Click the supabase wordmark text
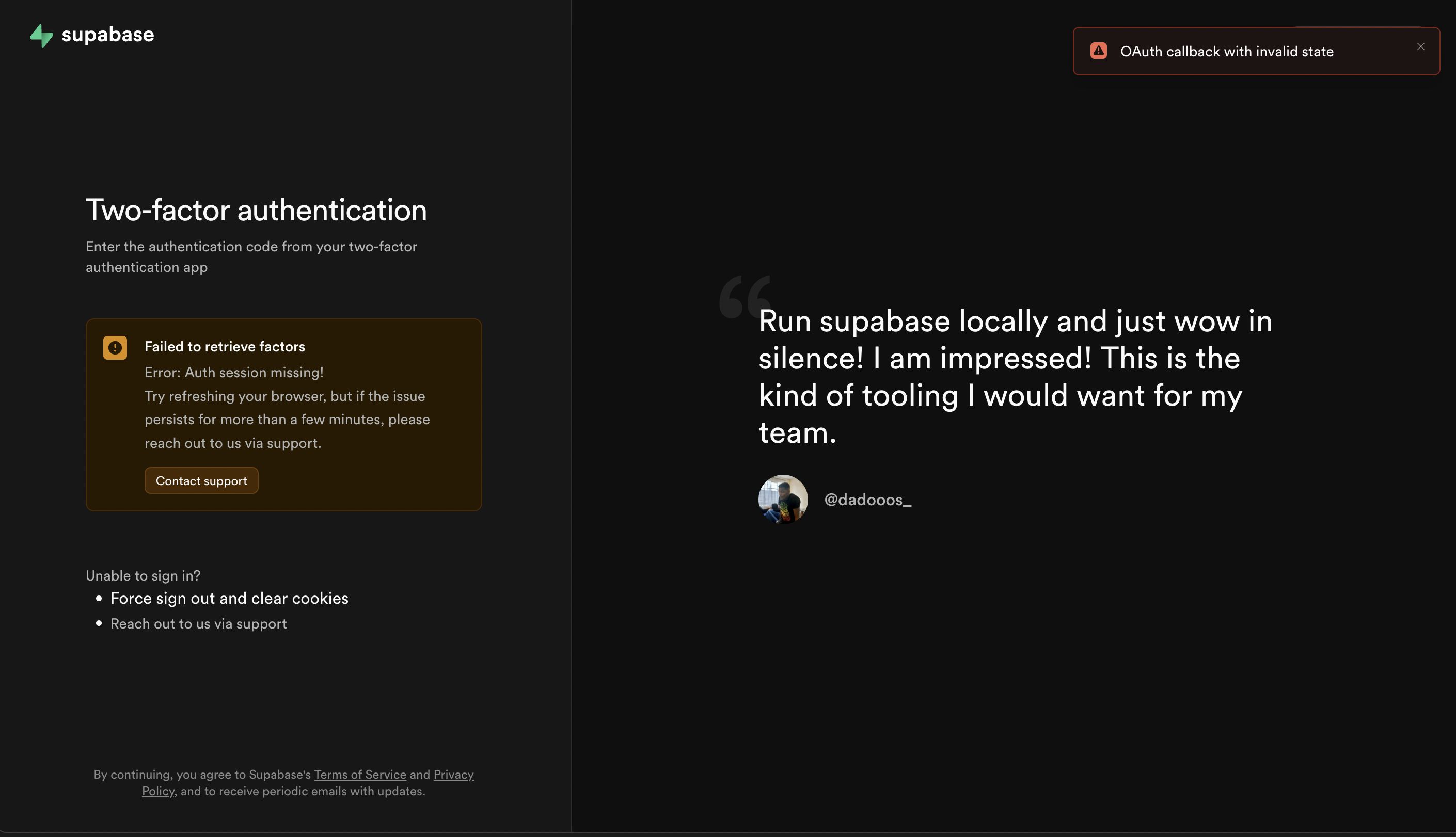This screenshot has height=837, width=1456. point(107,35)
